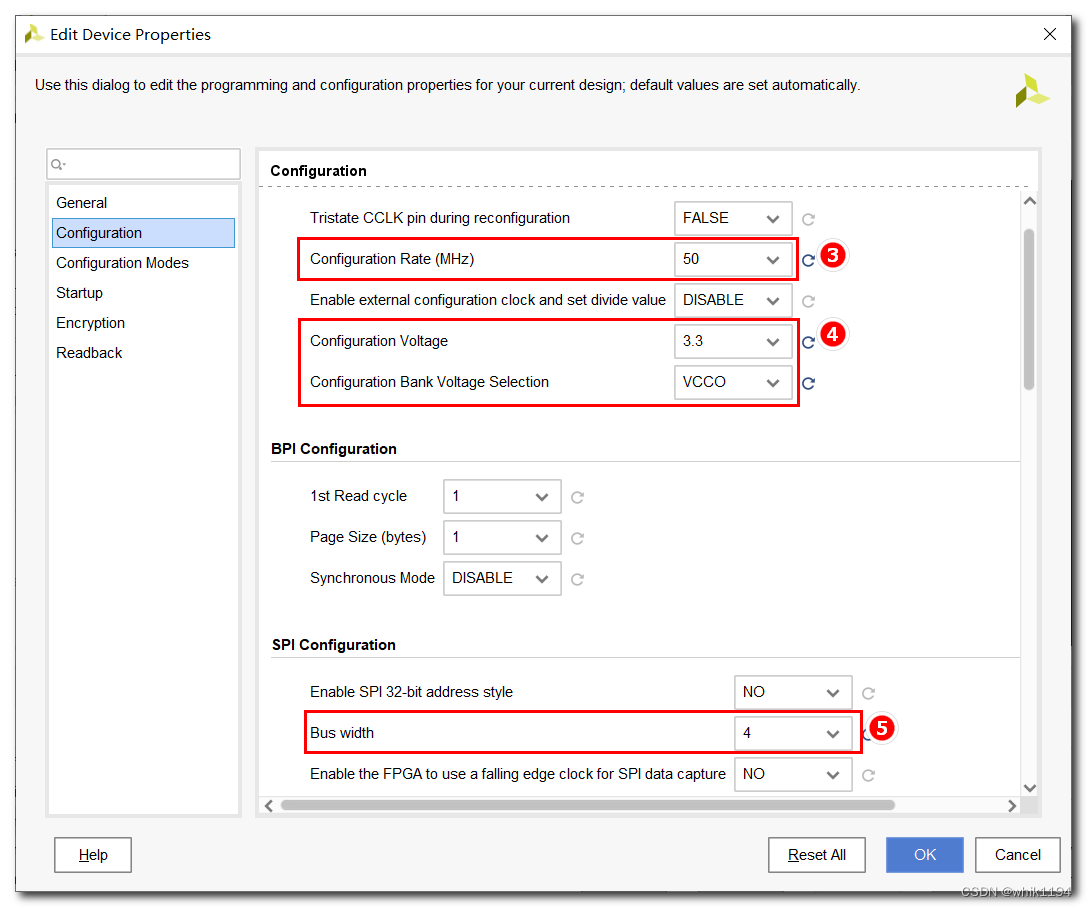Confirm changes with OK button

tap(925, 855)
